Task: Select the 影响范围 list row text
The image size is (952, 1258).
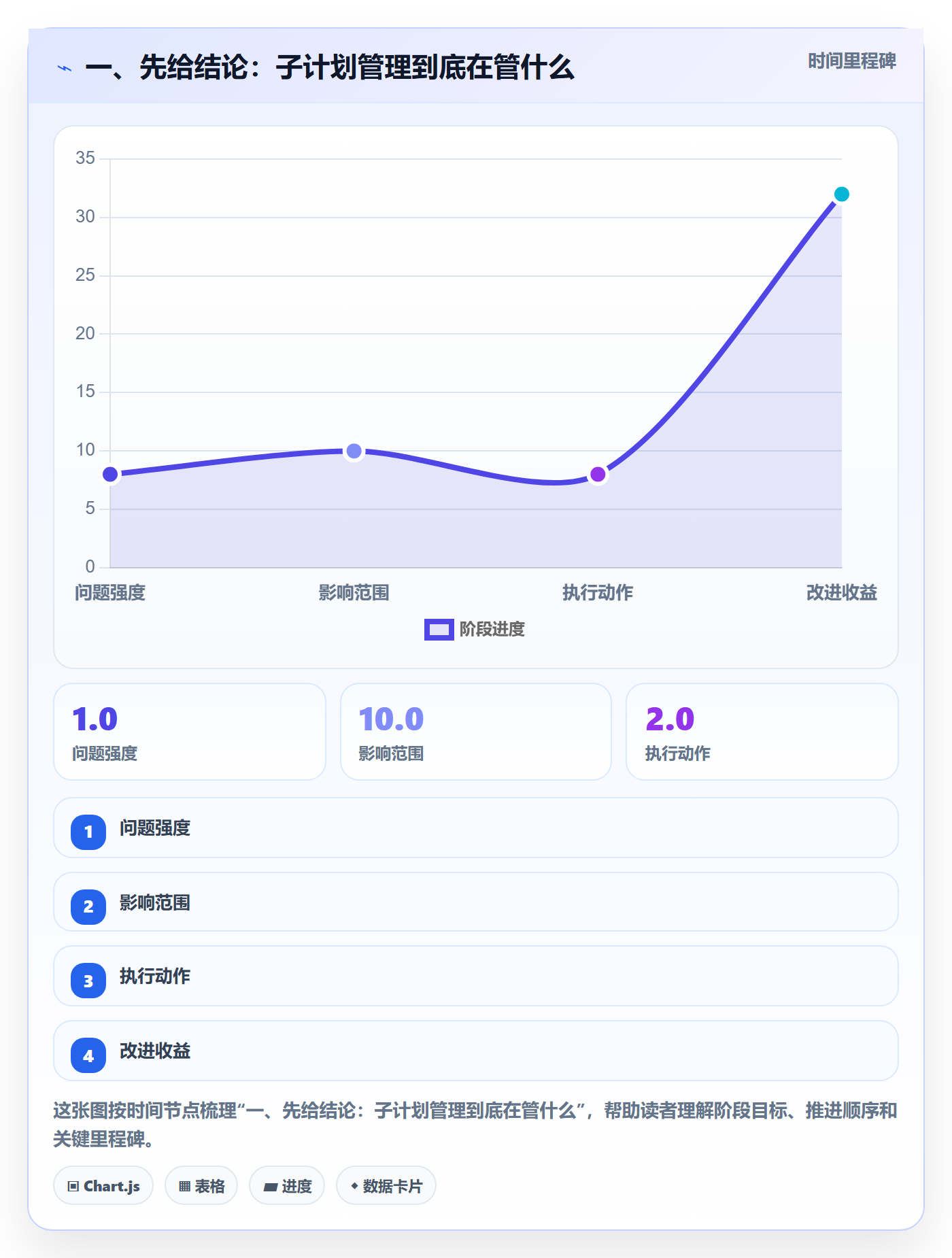Action: (x=155, y=903)
